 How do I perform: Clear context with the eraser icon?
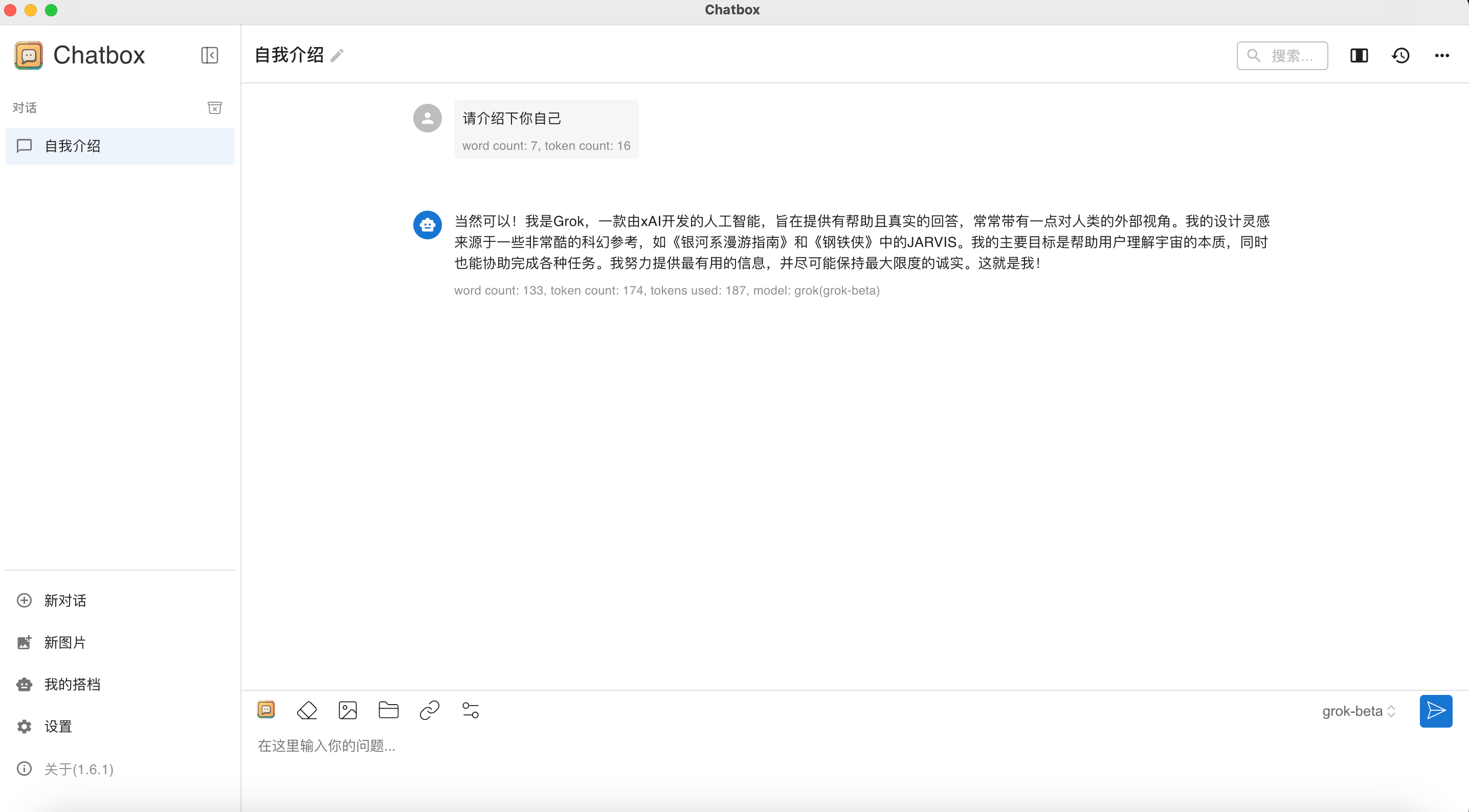pyautogui.click(x=307, y=710)
